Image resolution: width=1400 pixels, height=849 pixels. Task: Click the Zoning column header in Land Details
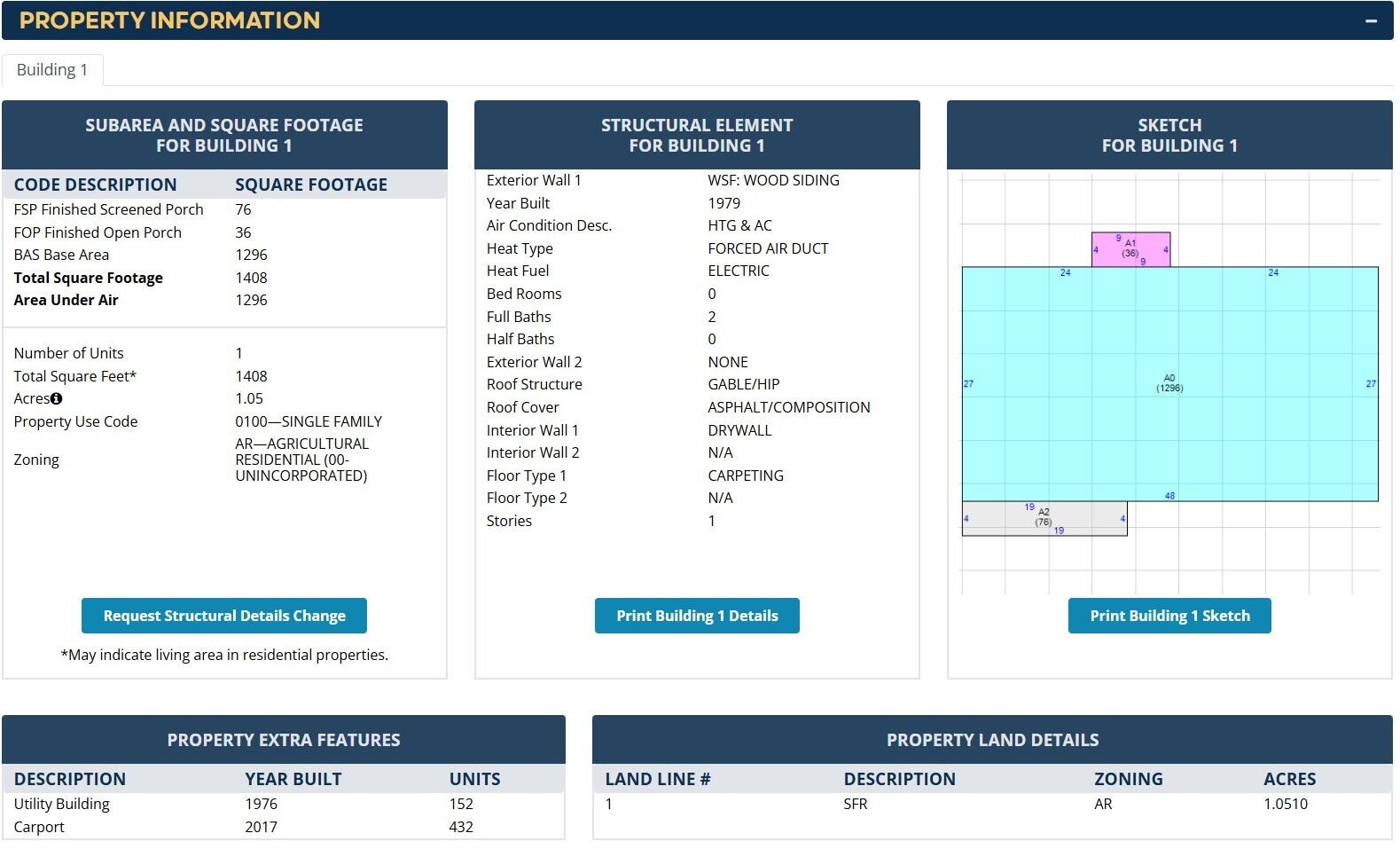click(1128, 779)
